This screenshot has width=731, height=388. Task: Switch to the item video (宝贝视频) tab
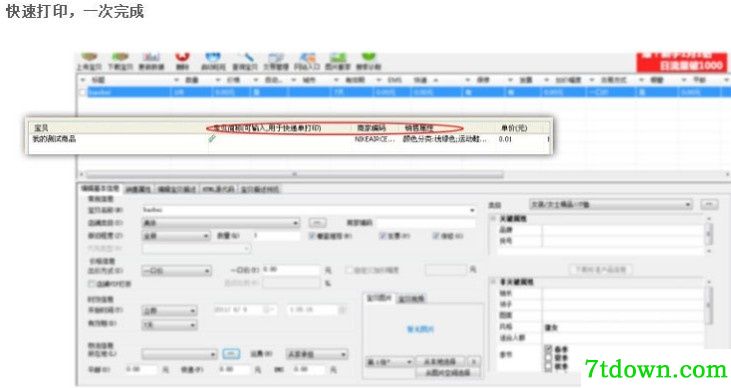[411, 299]
